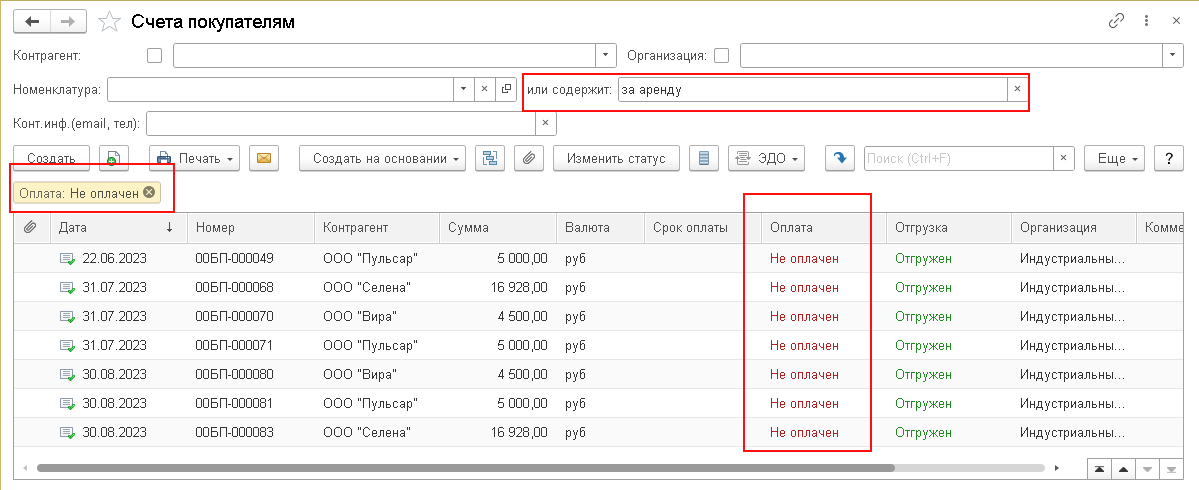The width and height of the screenshot is (1199, 490).
Task: Open the ЭДО dropdown menu
Action: (x=767, y=158)
